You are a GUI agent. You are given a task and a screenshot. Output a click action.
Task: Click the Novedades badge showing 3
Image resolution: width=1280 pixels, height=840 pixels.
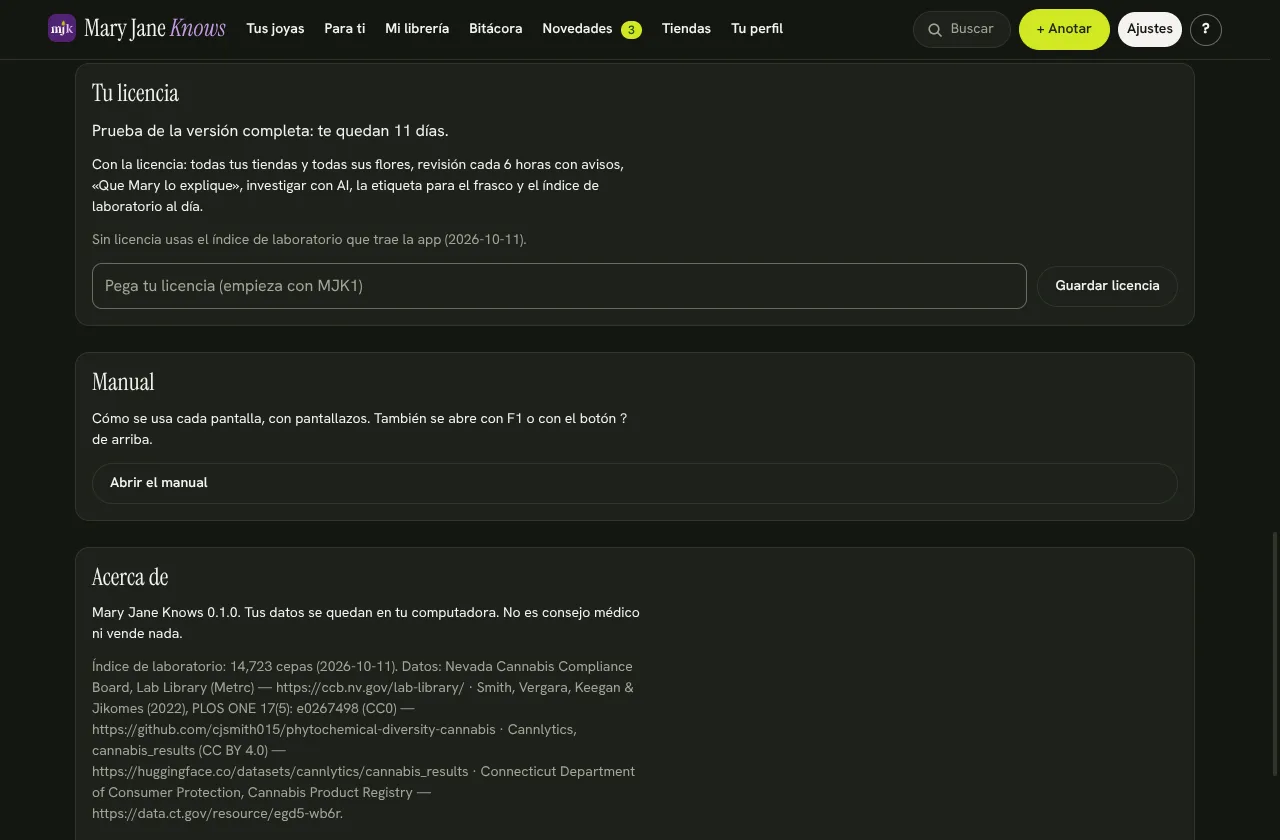(x=631, y=30)
